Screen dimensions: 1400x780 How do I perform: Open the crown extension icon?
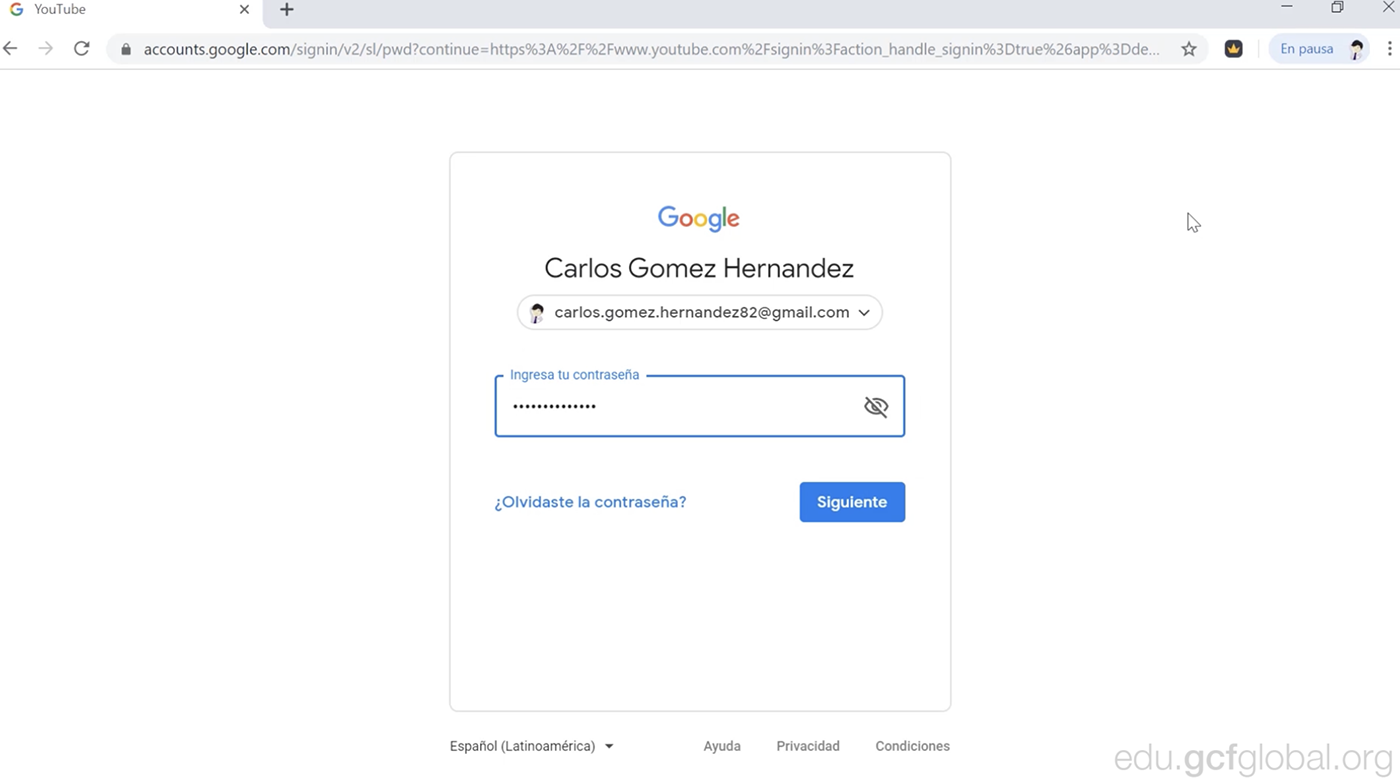tap(1234, 49)
